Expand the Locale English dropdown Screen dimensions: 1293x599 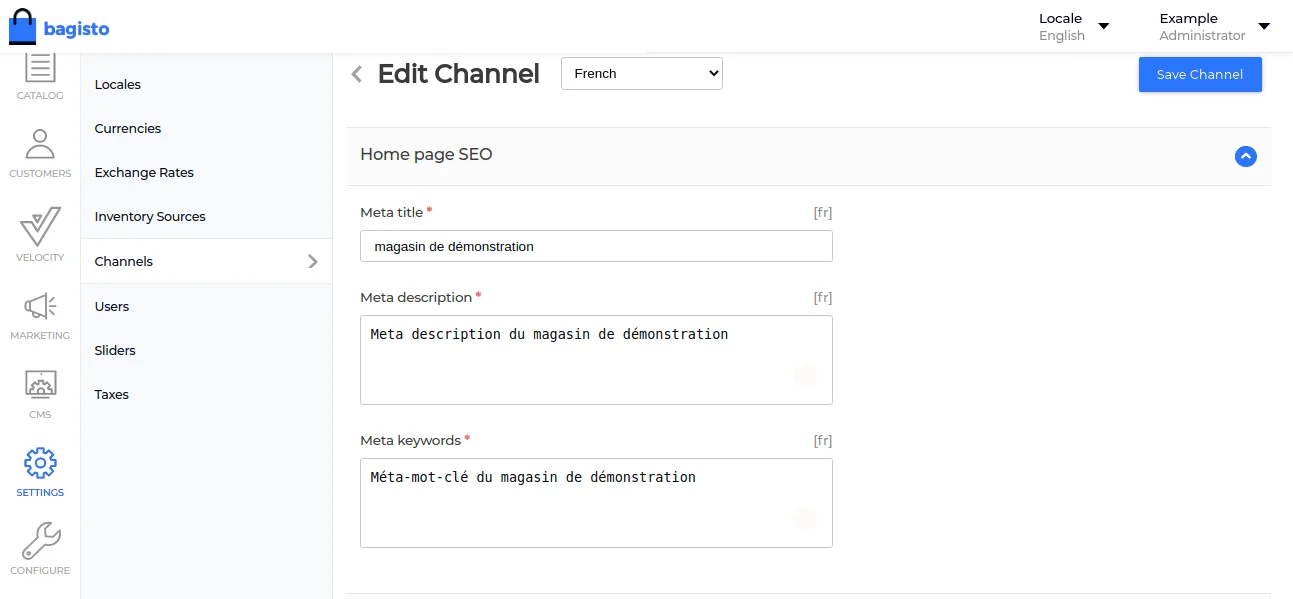1074,27
